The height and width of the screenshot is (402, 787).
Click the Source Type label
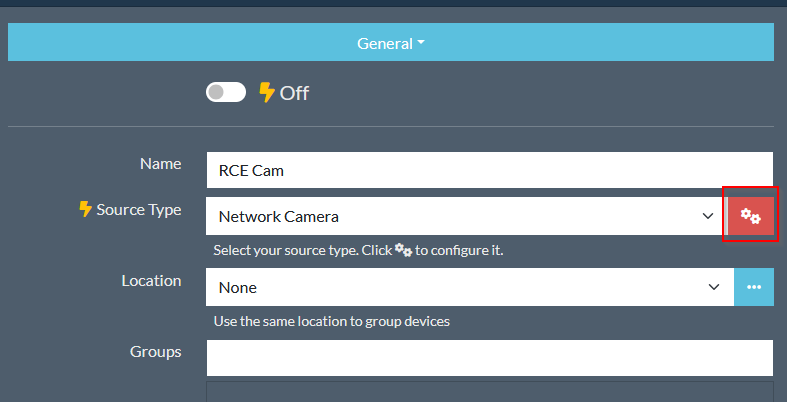coord(138,210)
